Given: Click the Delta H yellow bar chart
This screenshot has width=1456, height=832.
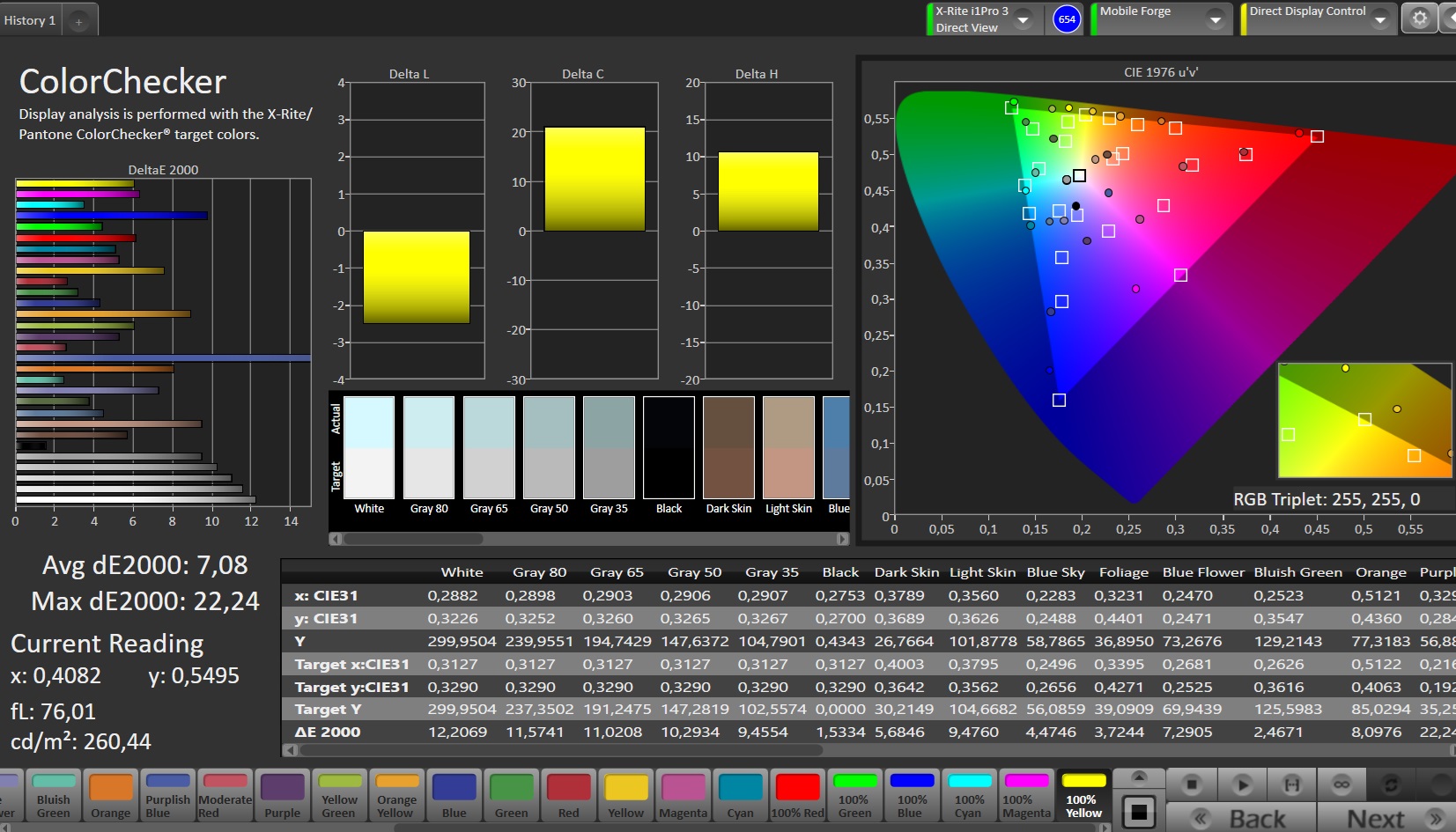Looking at the screenshot, I should pyautogui.click(x=768, y=191).
